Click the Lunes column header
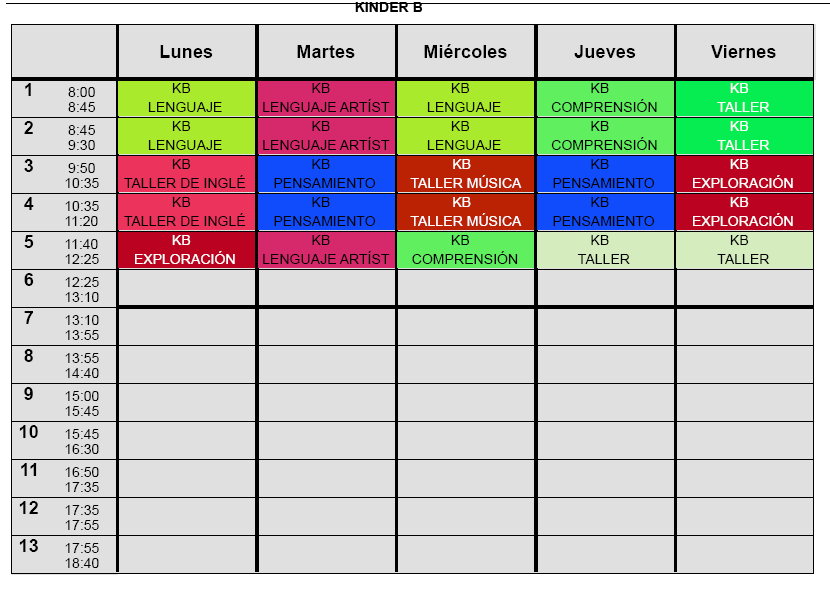 tap(186, 52)
